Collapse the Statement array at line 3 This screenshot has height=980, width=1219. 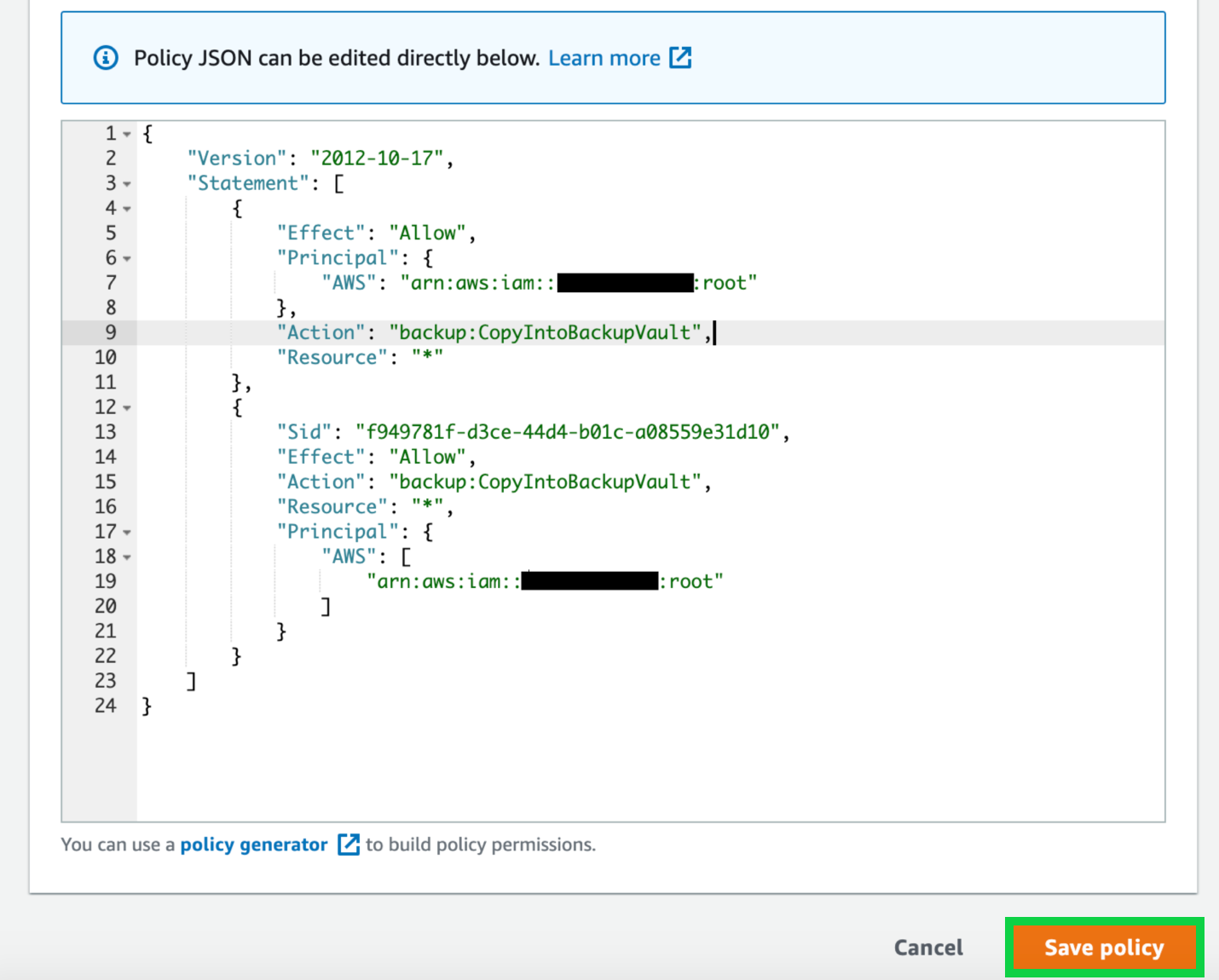[126, 183]
